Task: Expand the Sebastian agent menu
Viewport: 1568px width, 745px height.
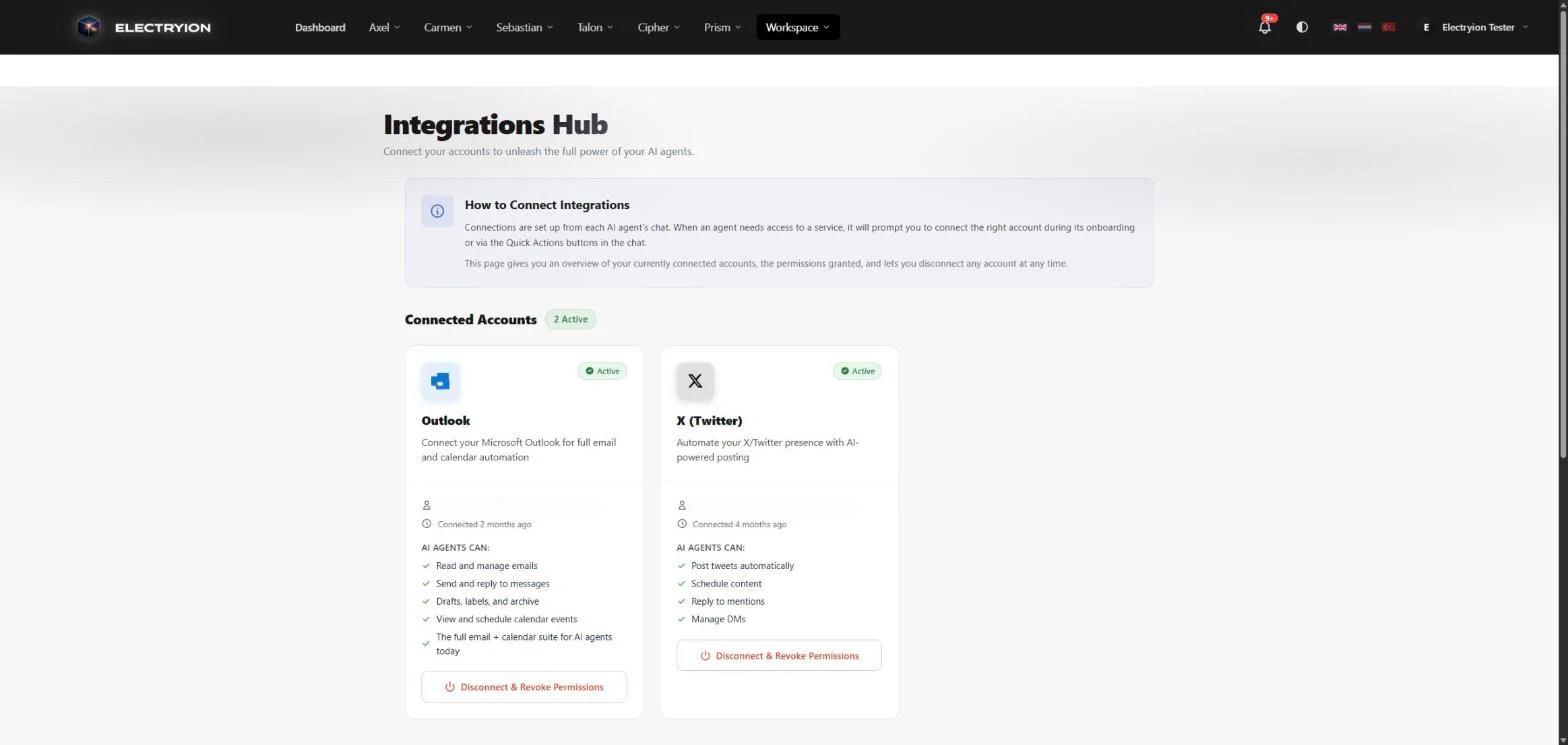Action: pyautogui.click(x=524, y=27)
